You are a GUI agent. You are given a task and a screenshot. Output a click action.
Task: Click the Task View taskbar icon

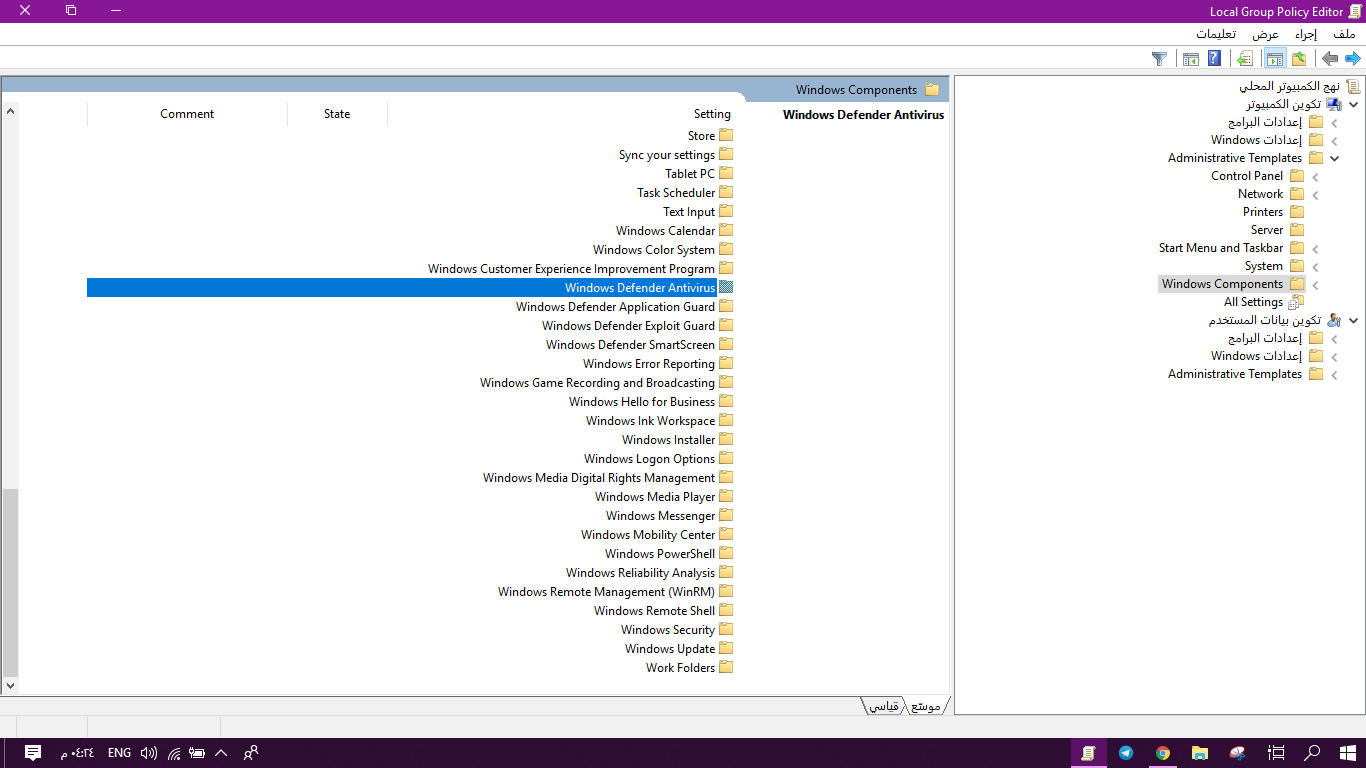point(1276,753)
